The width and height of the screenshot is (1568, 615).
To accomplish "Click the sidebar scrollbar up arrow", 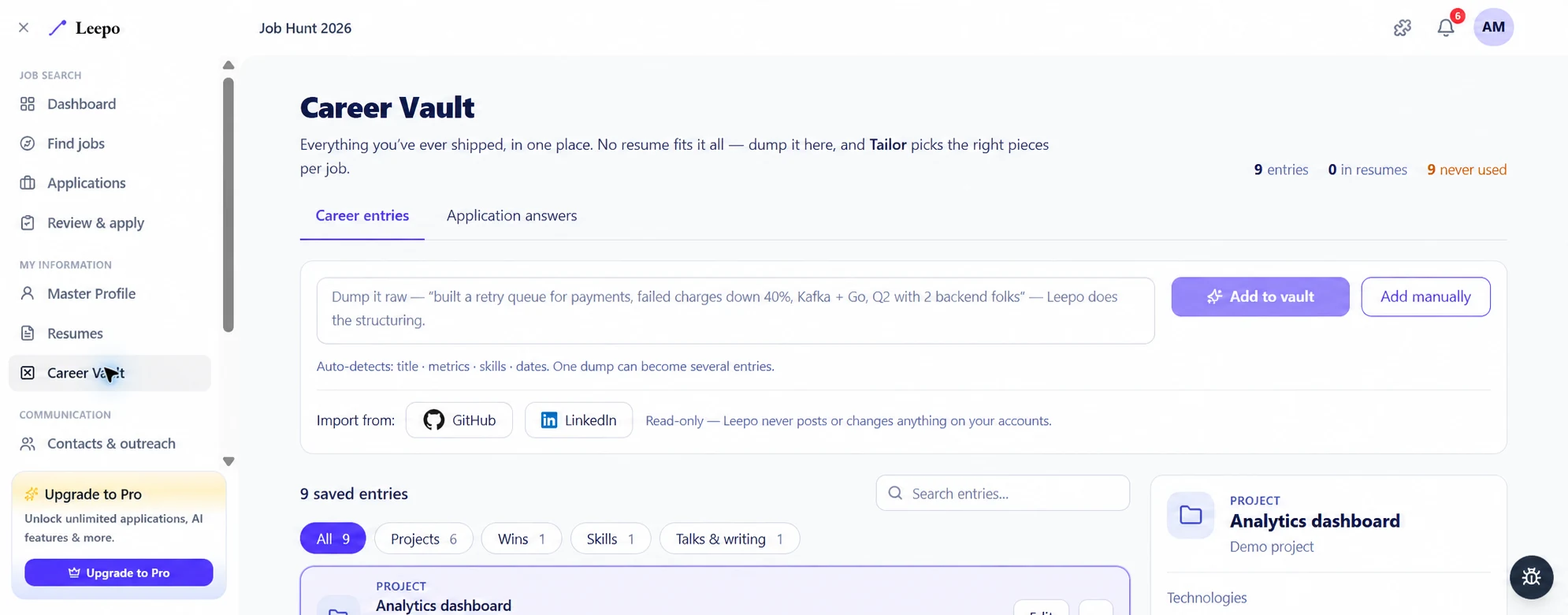I will [x=229, y=65].
